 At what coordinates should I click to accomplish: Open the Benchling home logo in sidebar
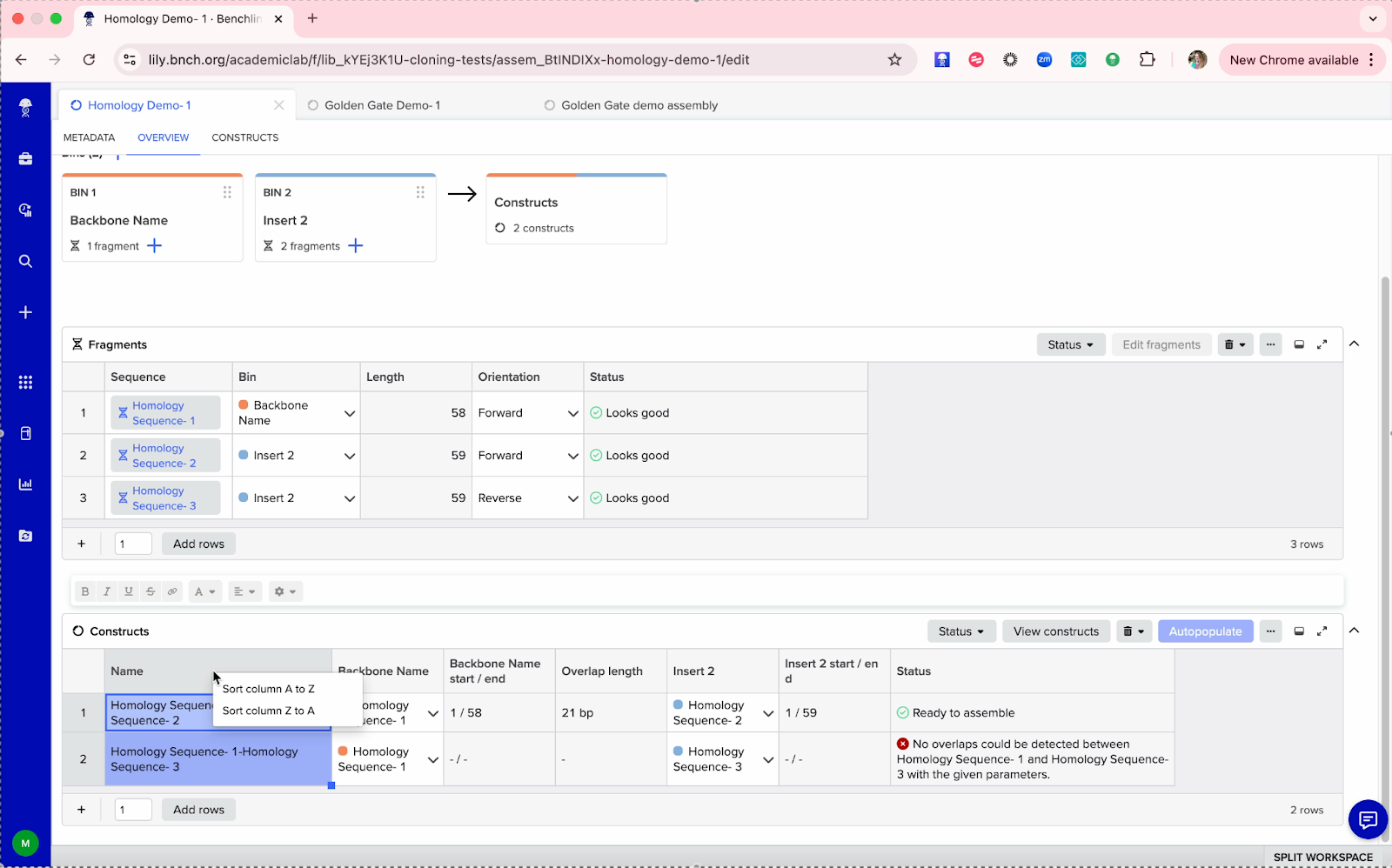[x=25, y=108]
